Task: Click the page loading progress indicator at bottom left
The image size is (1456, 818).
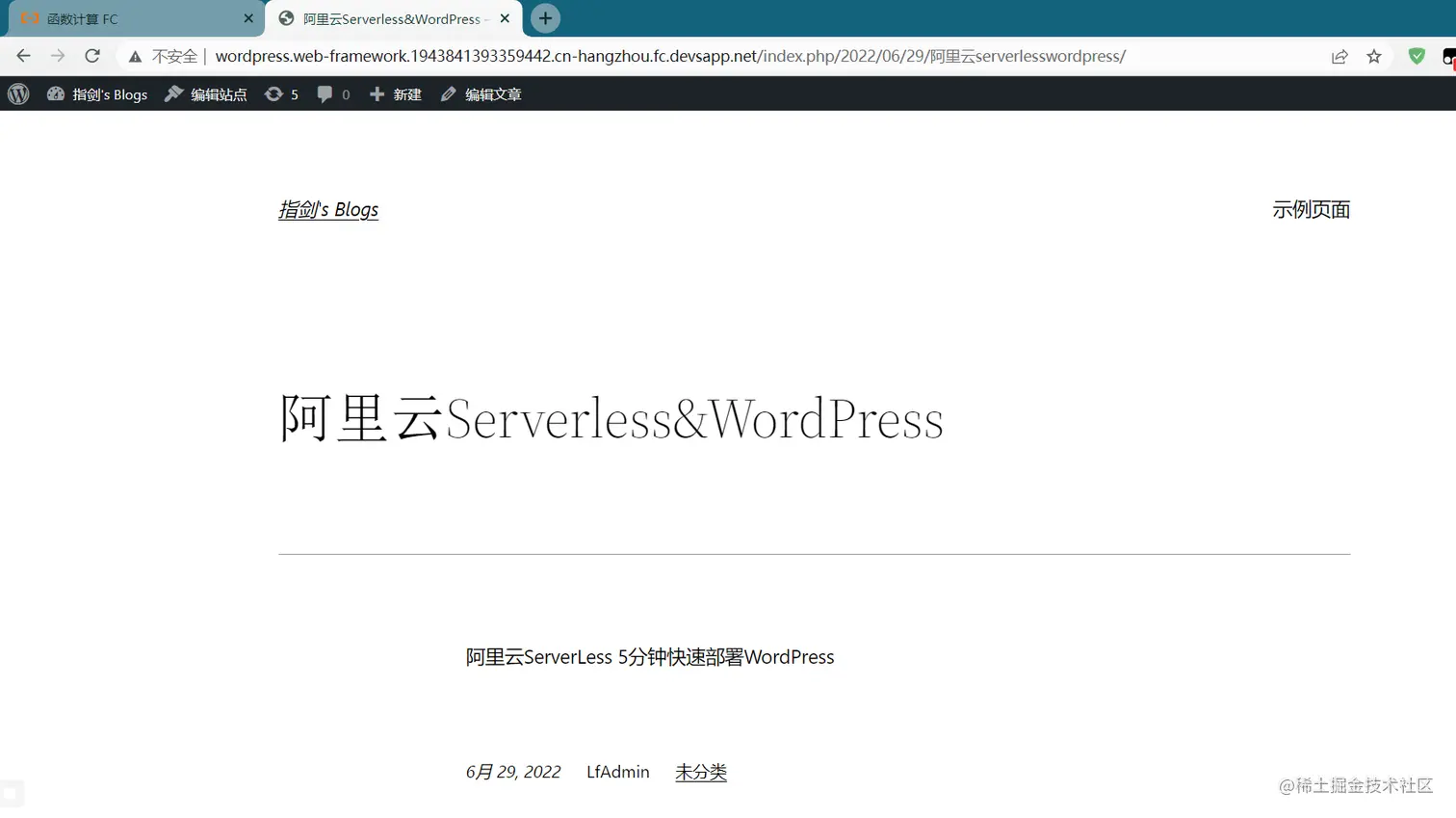Action: [13, 793]
